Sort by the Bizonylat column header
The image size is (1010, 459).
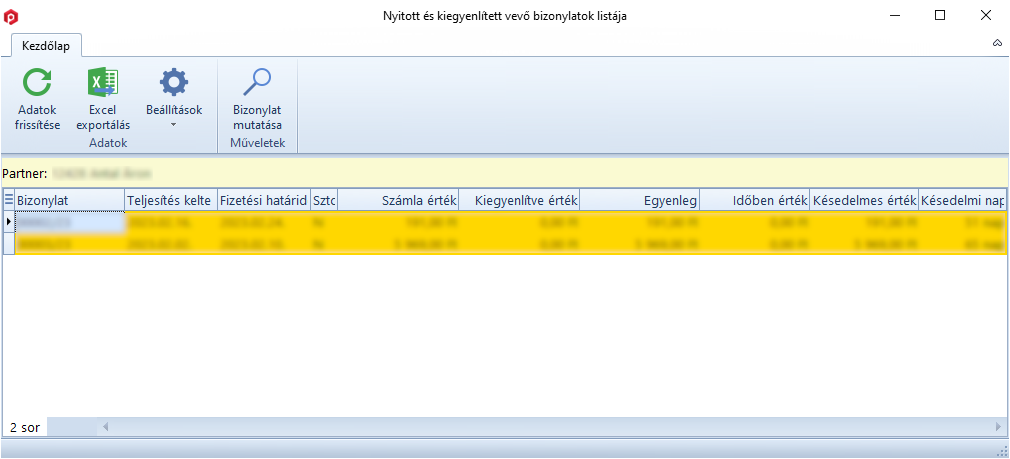pyautogui.click(x=70, y=201)
